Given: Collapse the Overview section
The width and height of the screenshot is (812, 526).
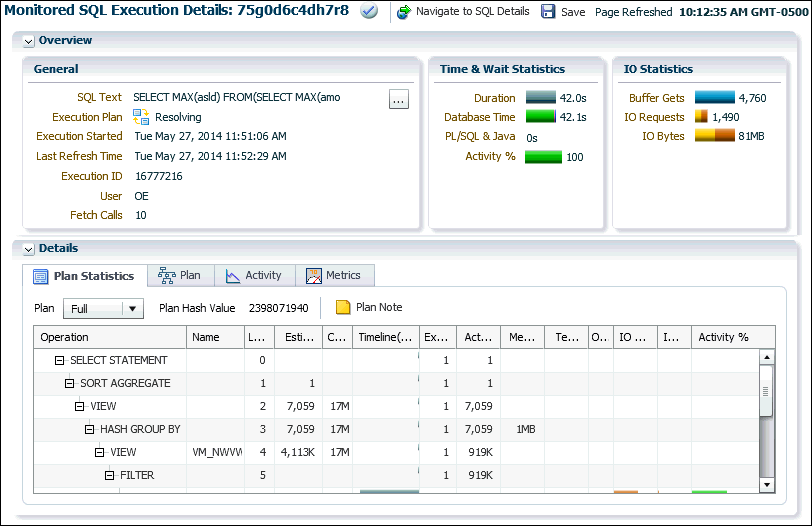Looking at the screenshot, I should 28,41.
